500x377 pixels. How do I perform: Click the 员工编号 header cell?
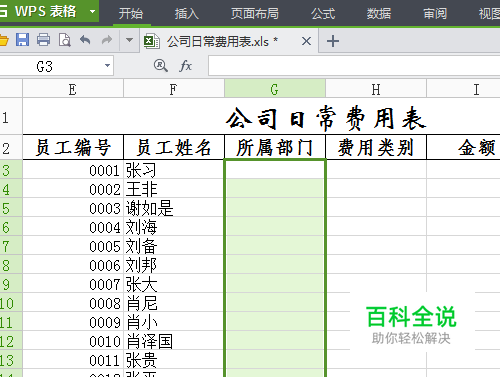73,147
